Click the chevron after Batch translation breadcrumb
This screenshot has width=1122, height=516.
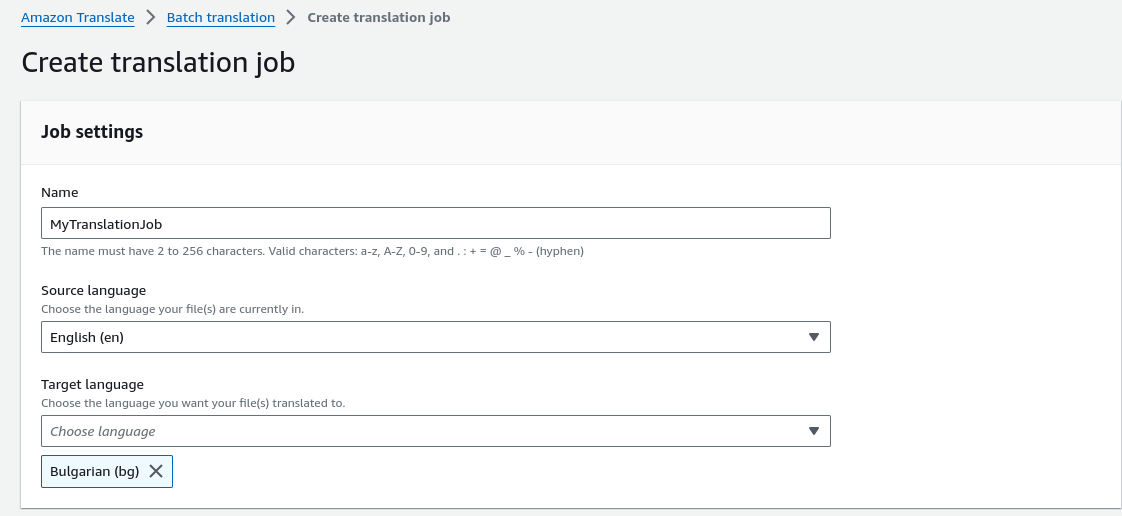[291, 17]
